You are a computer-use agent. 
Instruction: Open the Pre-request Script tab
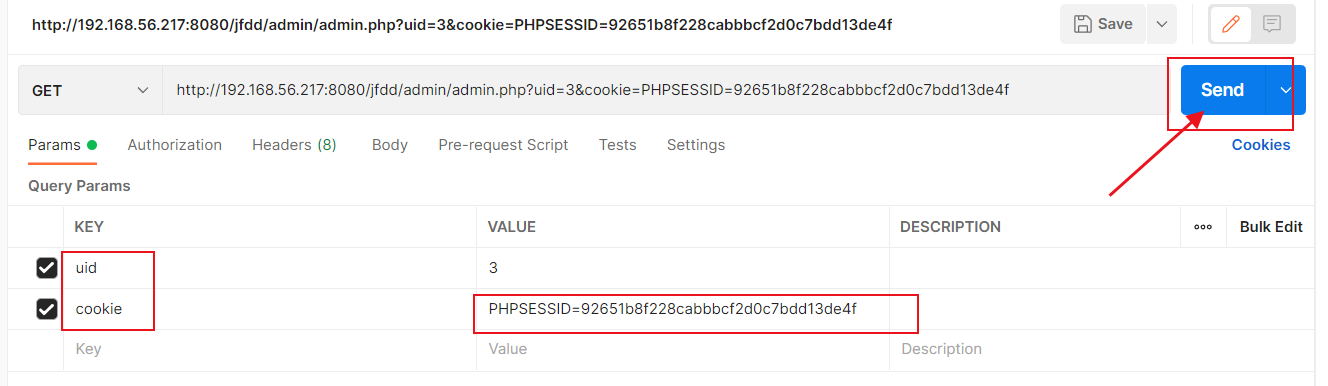coord(503,145)
